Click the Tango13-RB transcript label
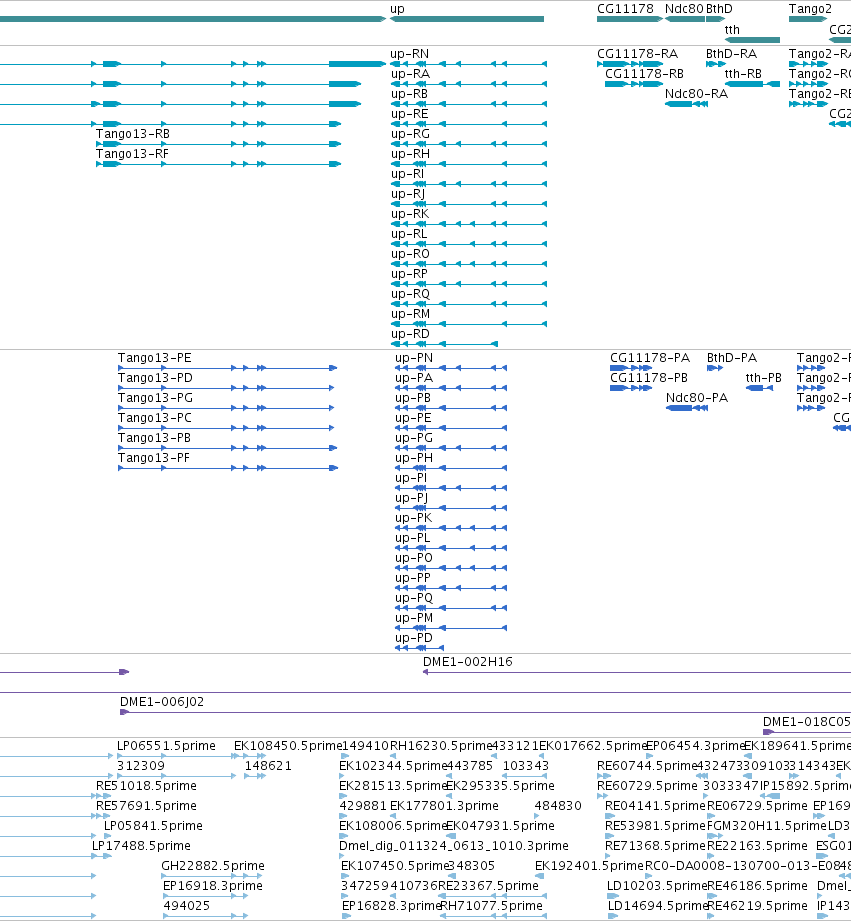Viewport: 851px width, 921px height. click(133, 134)
